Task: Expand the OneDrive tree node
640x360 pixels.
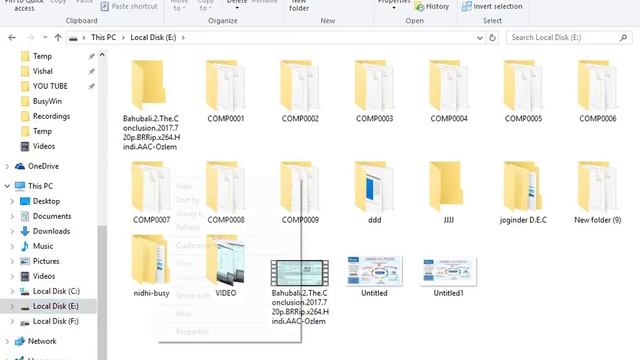Action: tap(7, 167)
